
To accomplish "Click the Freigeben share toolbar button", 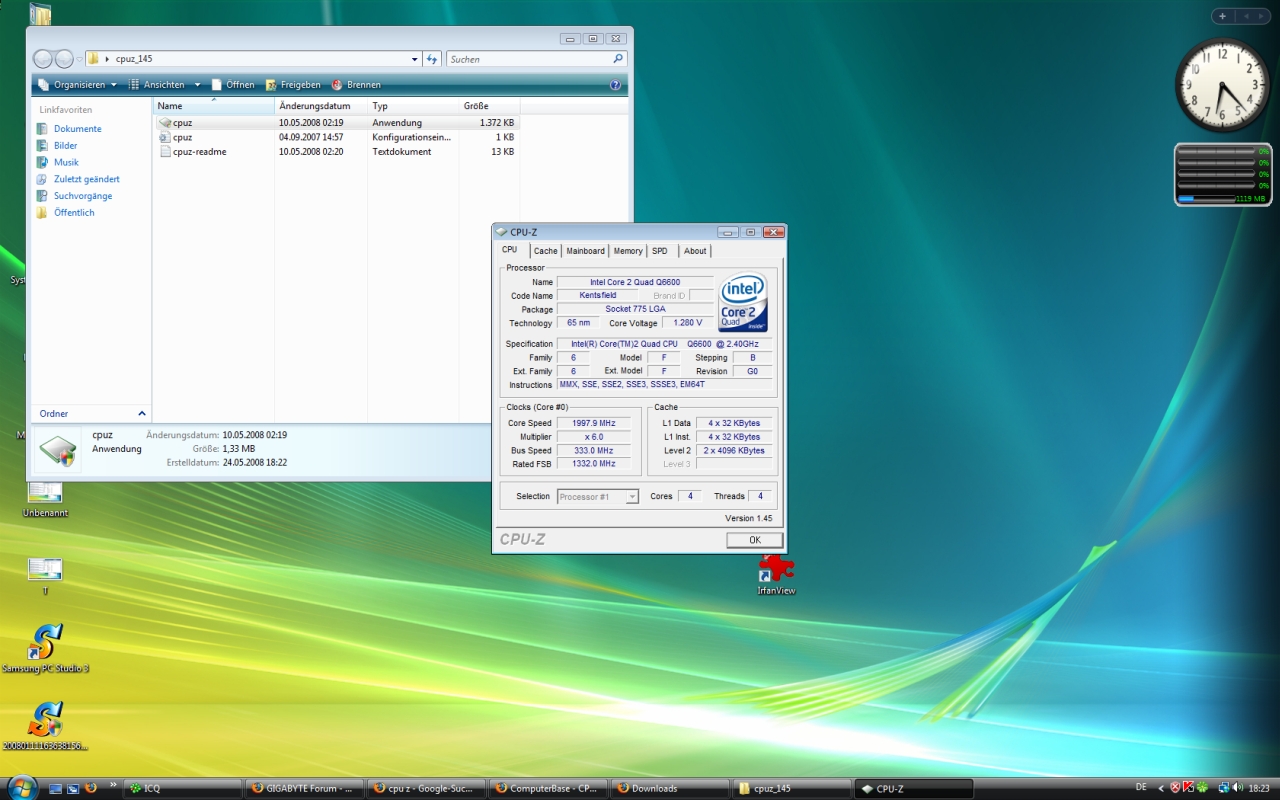I will [292, 85].
